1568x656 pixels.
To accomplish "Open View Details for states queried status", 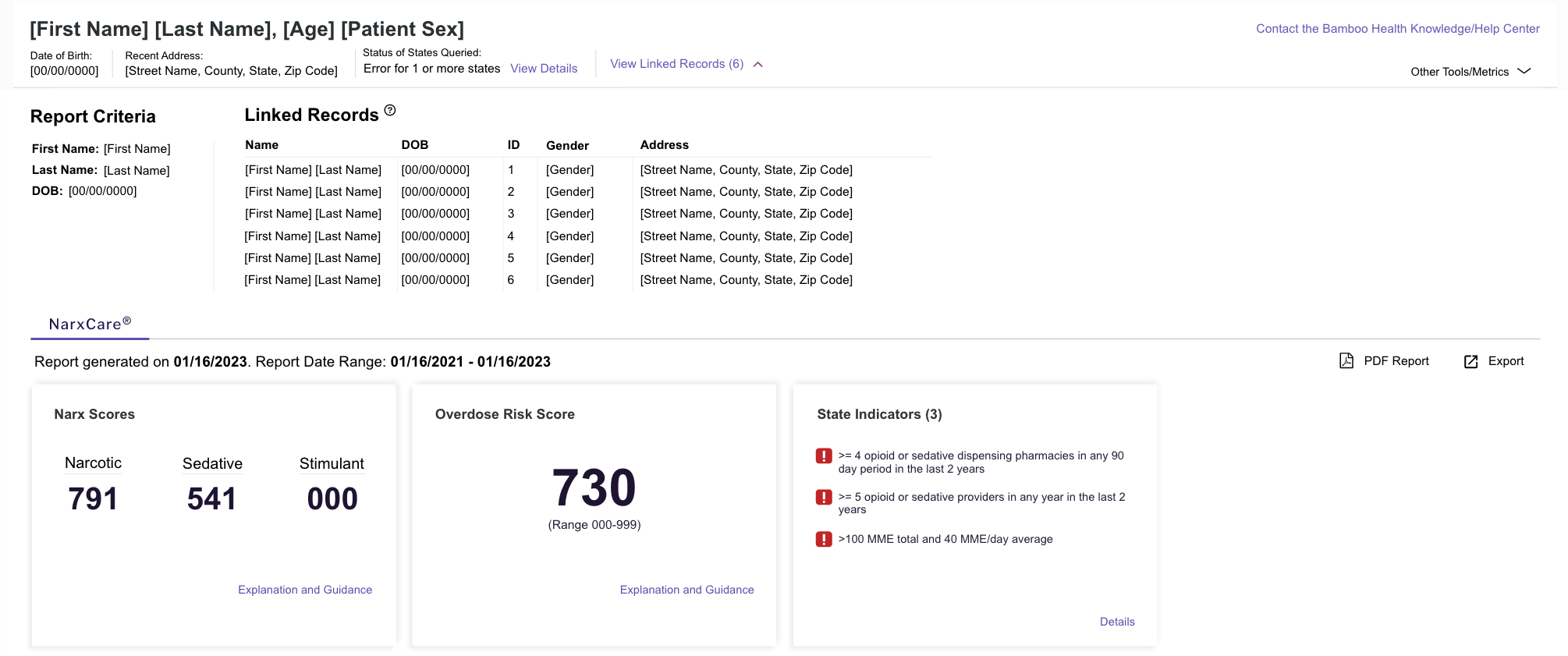I will coord(544,69).
